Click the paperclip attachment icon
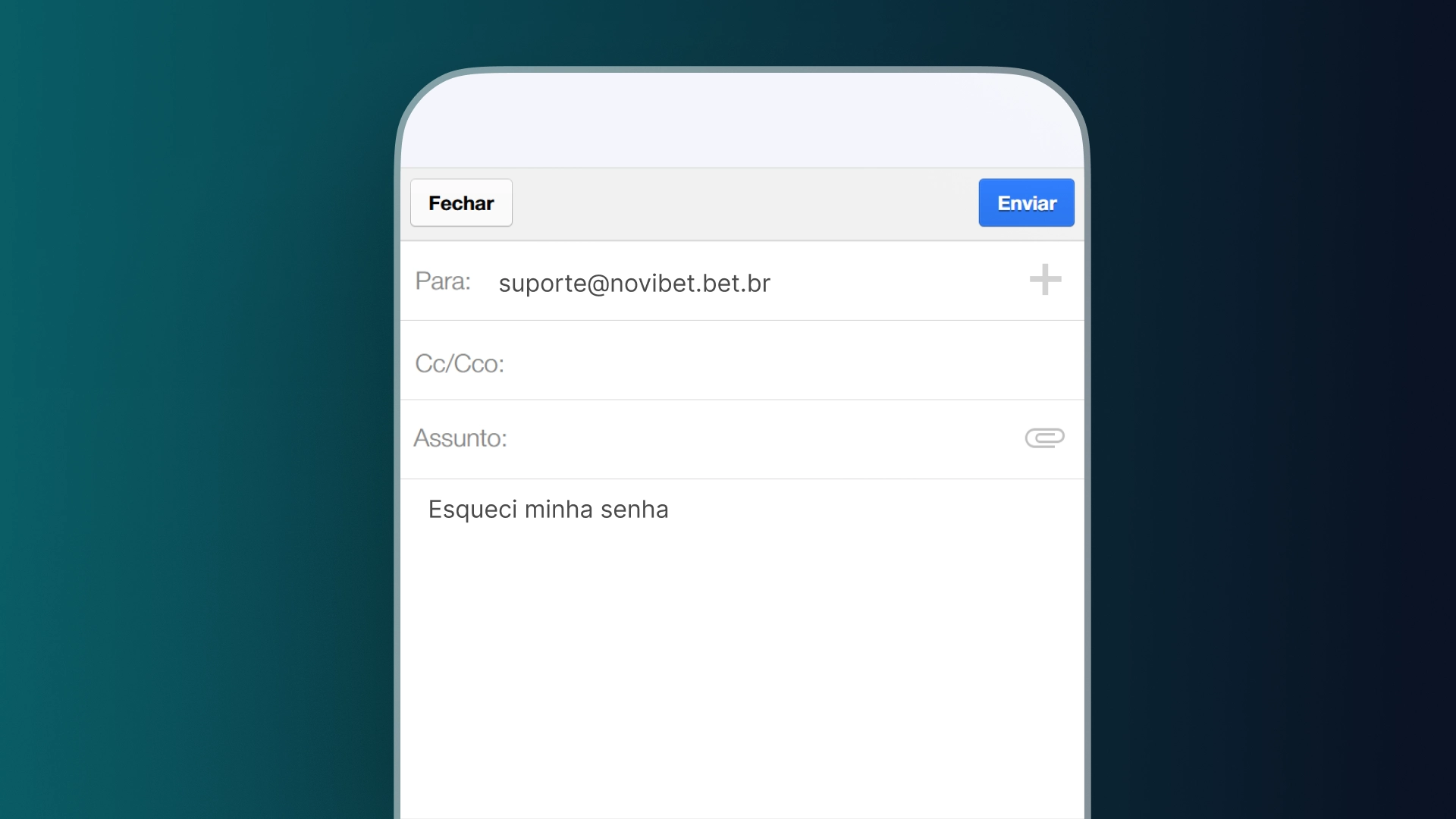Viewport: 1456px width, 819px height. (1044, 438)
